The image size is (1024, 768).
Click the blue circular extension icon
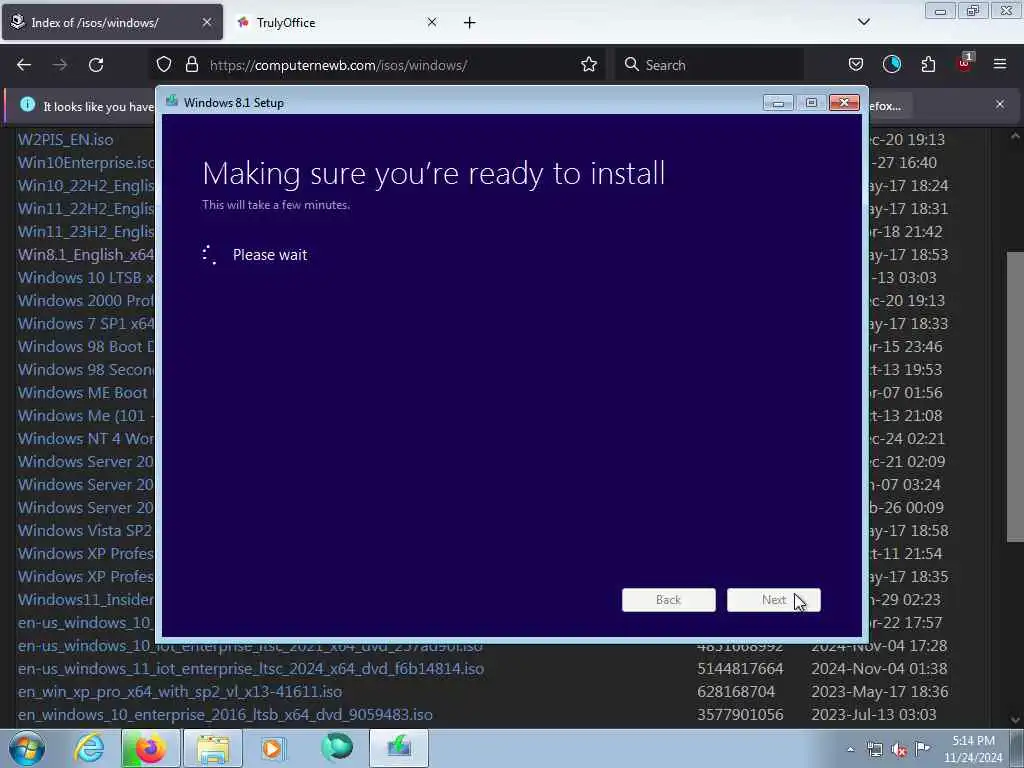[x=891, y=64]
